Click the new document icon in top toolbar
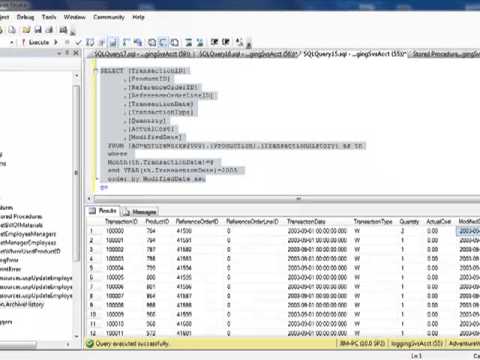 tap(12, 30)
